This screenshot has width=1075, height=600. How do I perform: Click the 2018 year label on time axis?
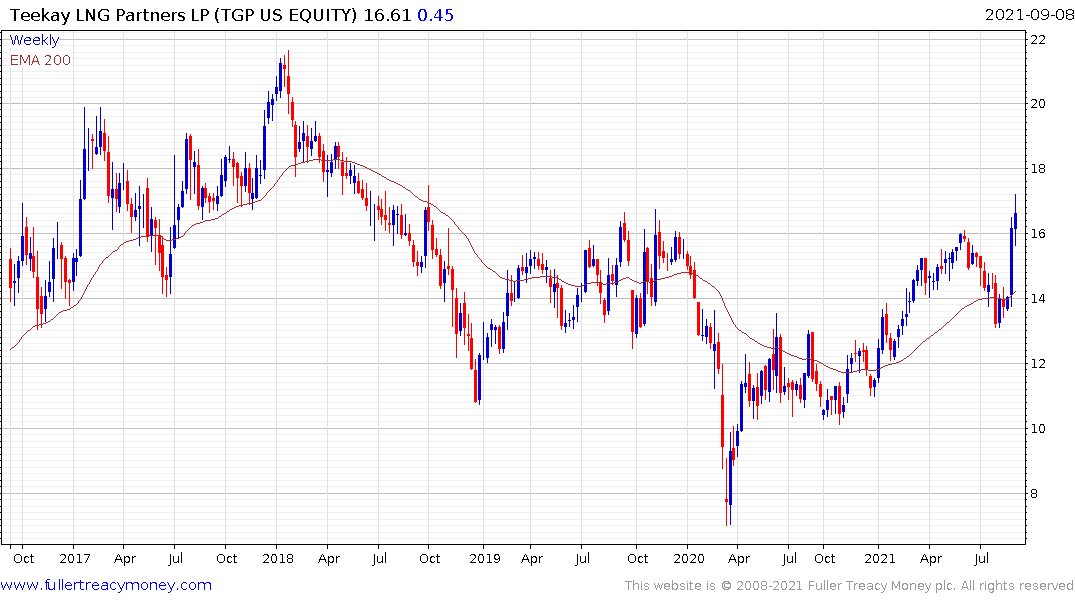click(278, 558)
